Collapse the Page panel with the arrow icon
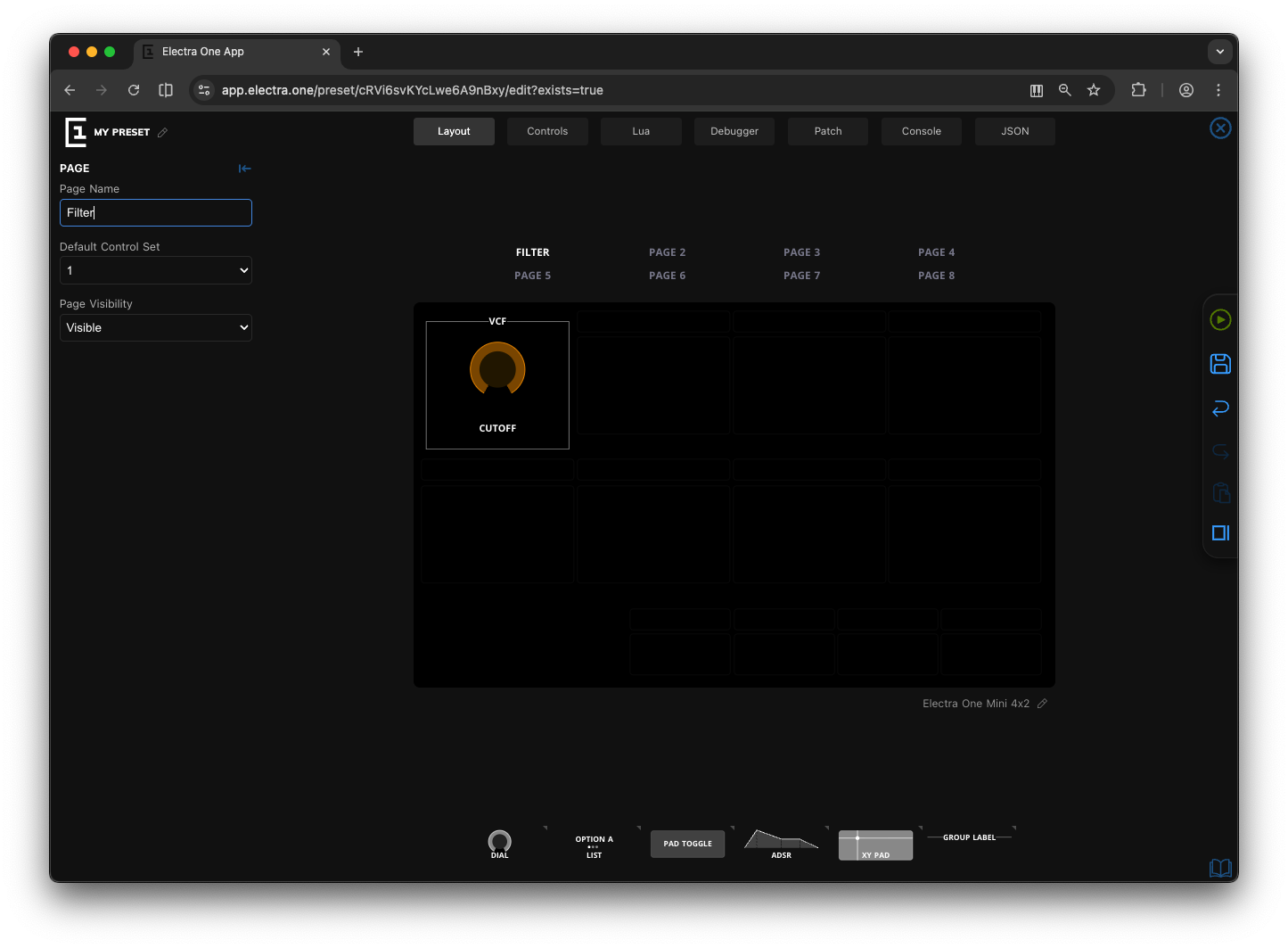This screenshot has height=948, width=1288. click(x=245, y=169)
